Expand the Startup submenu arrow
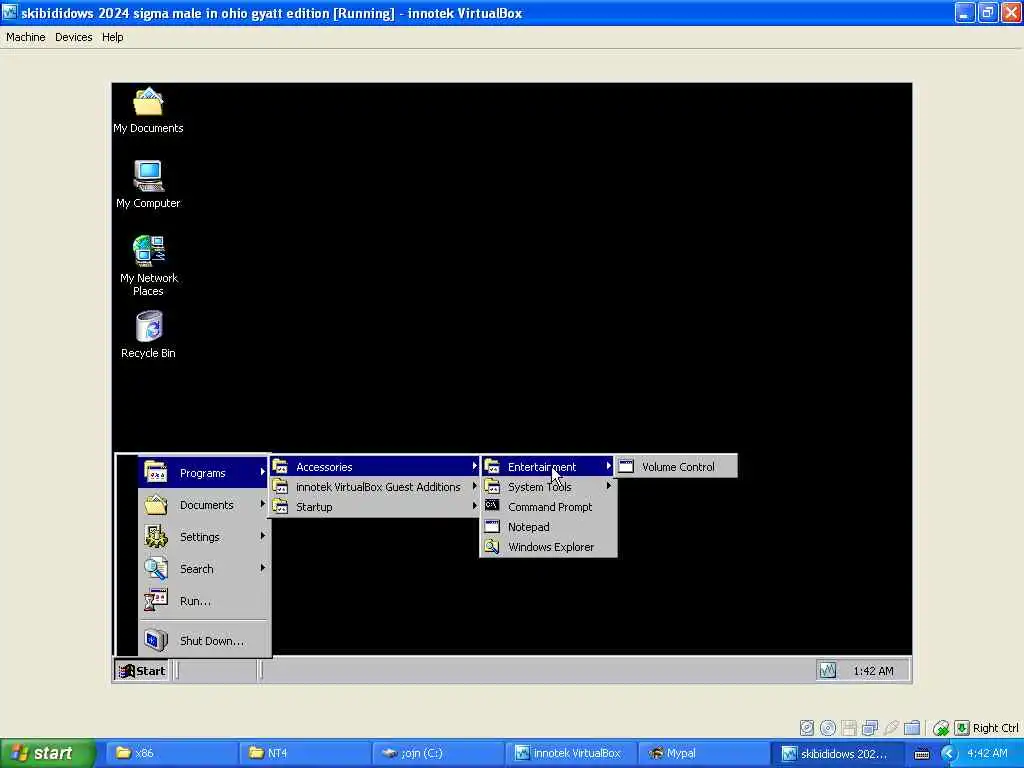This screenshot has width=1024, height=768. point(474,506)
